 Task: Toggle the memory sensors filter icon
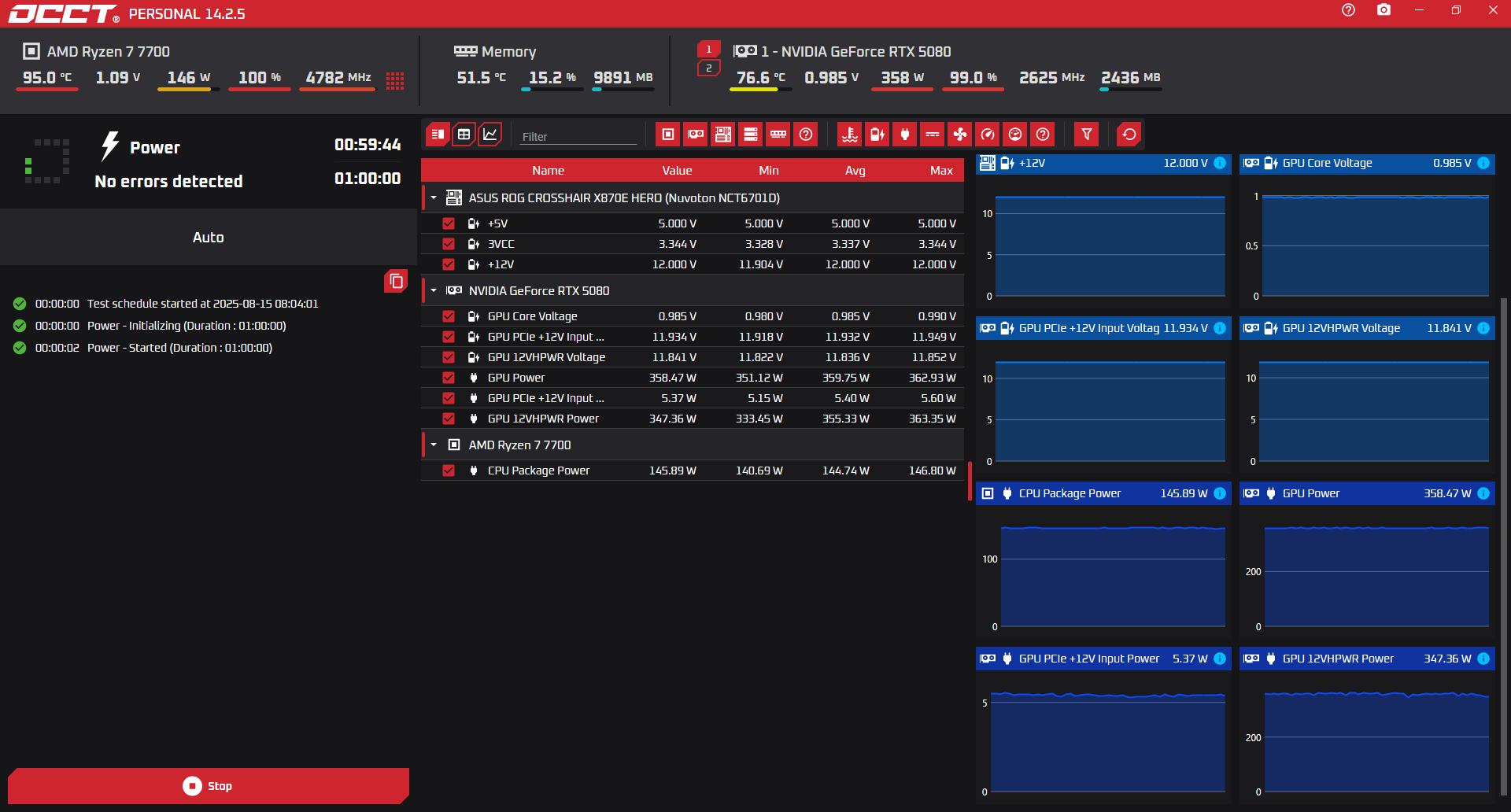click(778, 135)
